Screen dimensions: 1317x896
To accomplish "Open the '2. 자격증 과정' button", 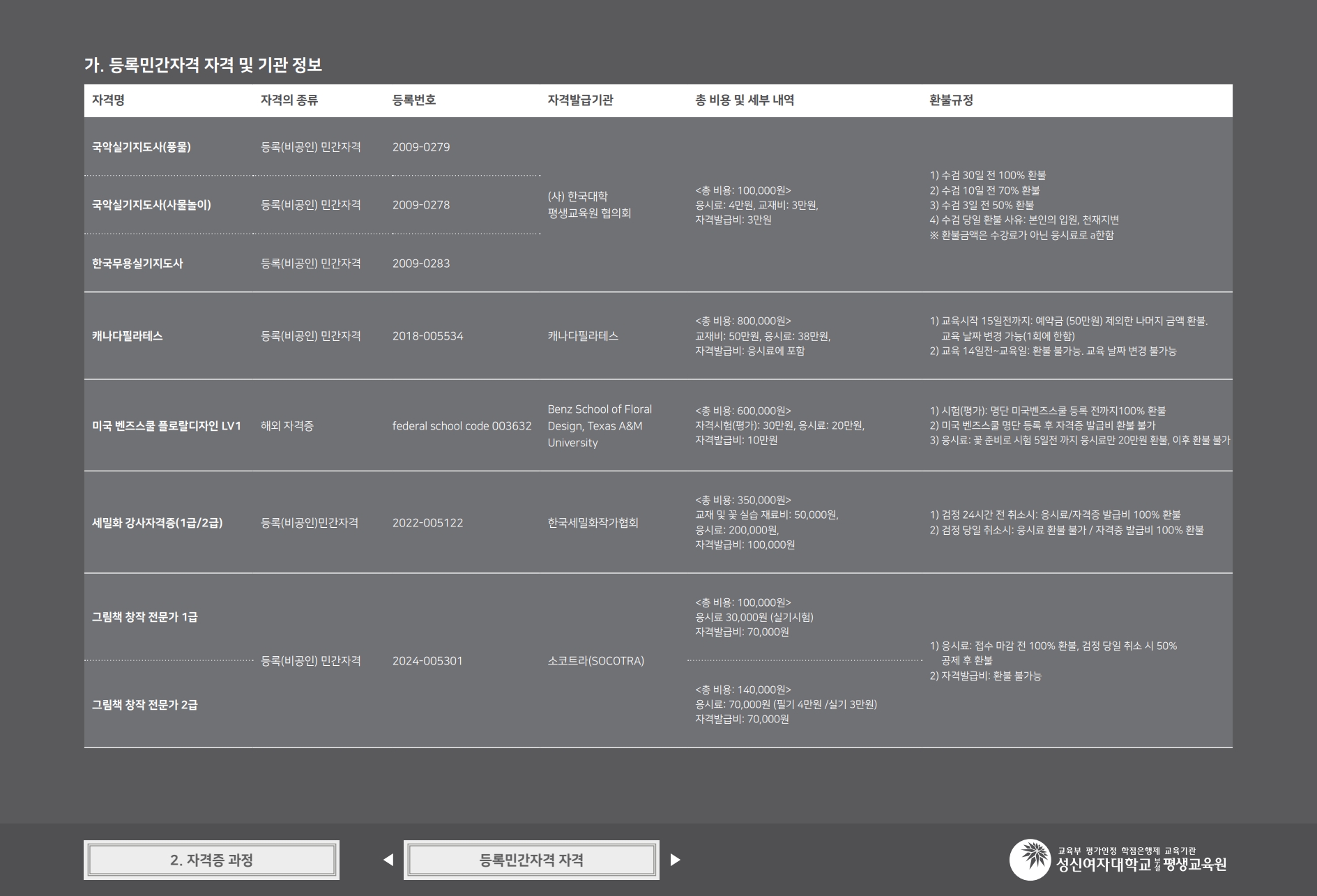I will coord(211,860).
